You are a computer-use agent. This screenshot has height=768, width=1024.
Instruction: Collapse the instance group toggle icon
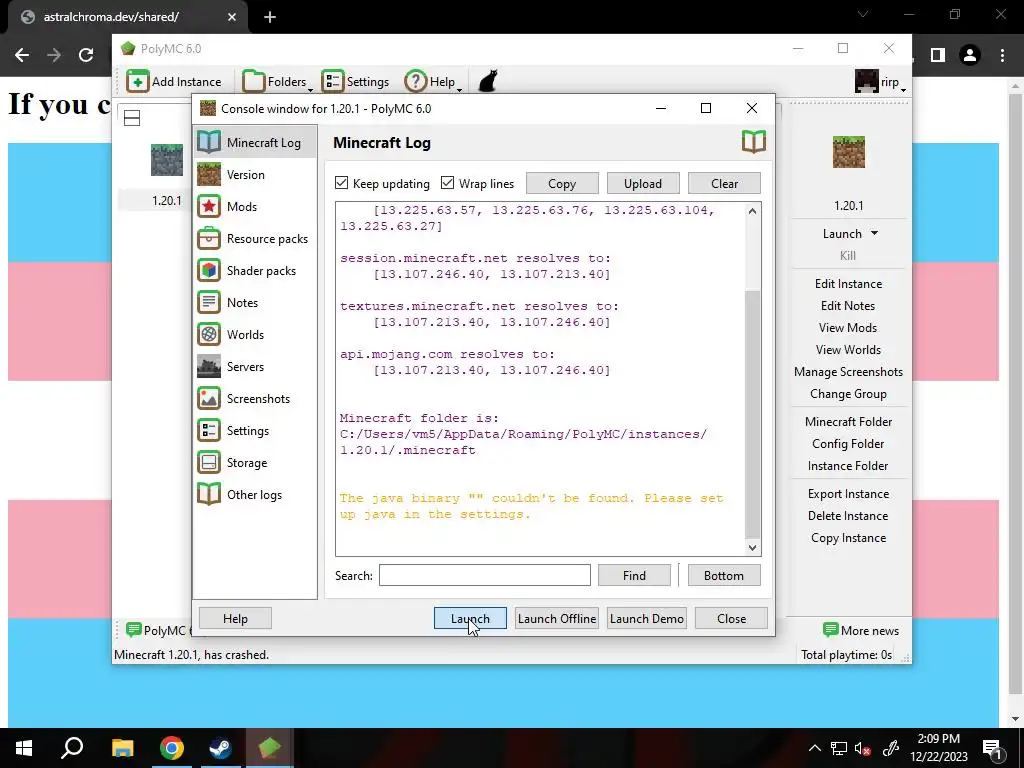(132, 118)
